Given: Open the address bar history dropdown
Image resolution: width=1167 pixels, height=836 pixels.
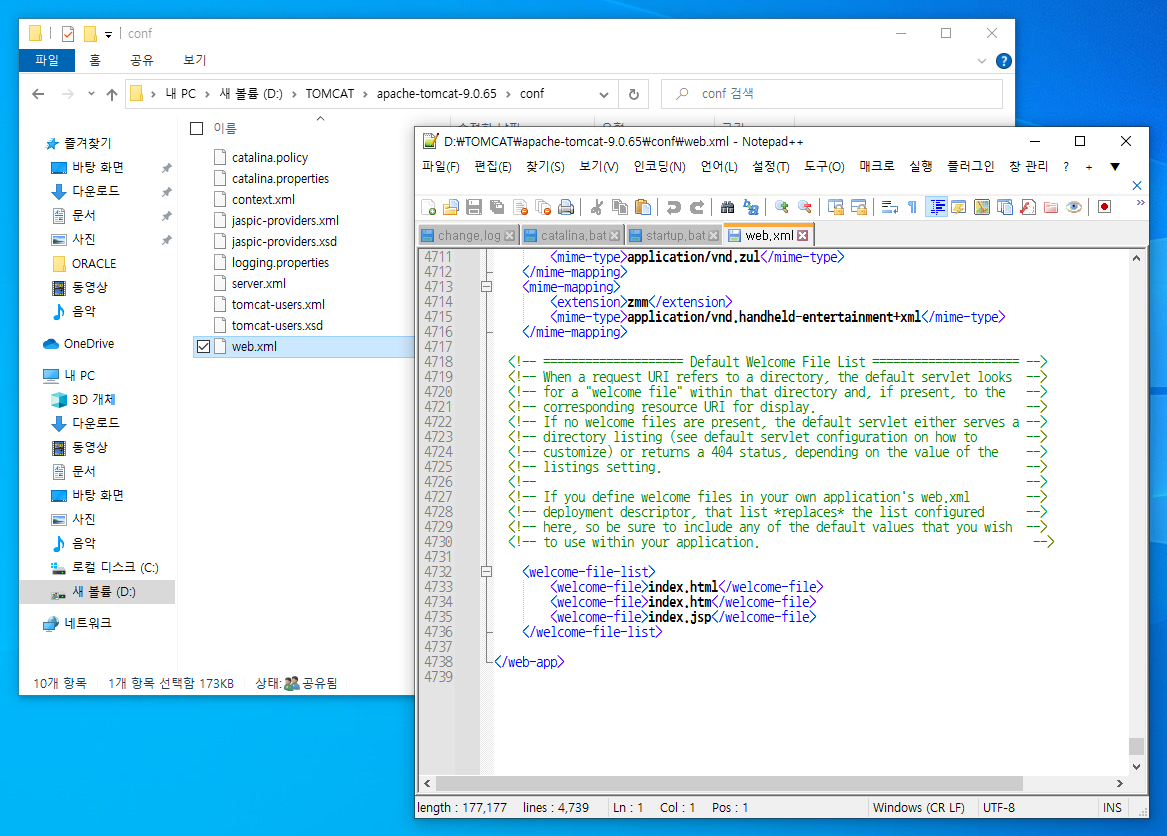Looking at the screenshot, I should (x=604, y=94).
